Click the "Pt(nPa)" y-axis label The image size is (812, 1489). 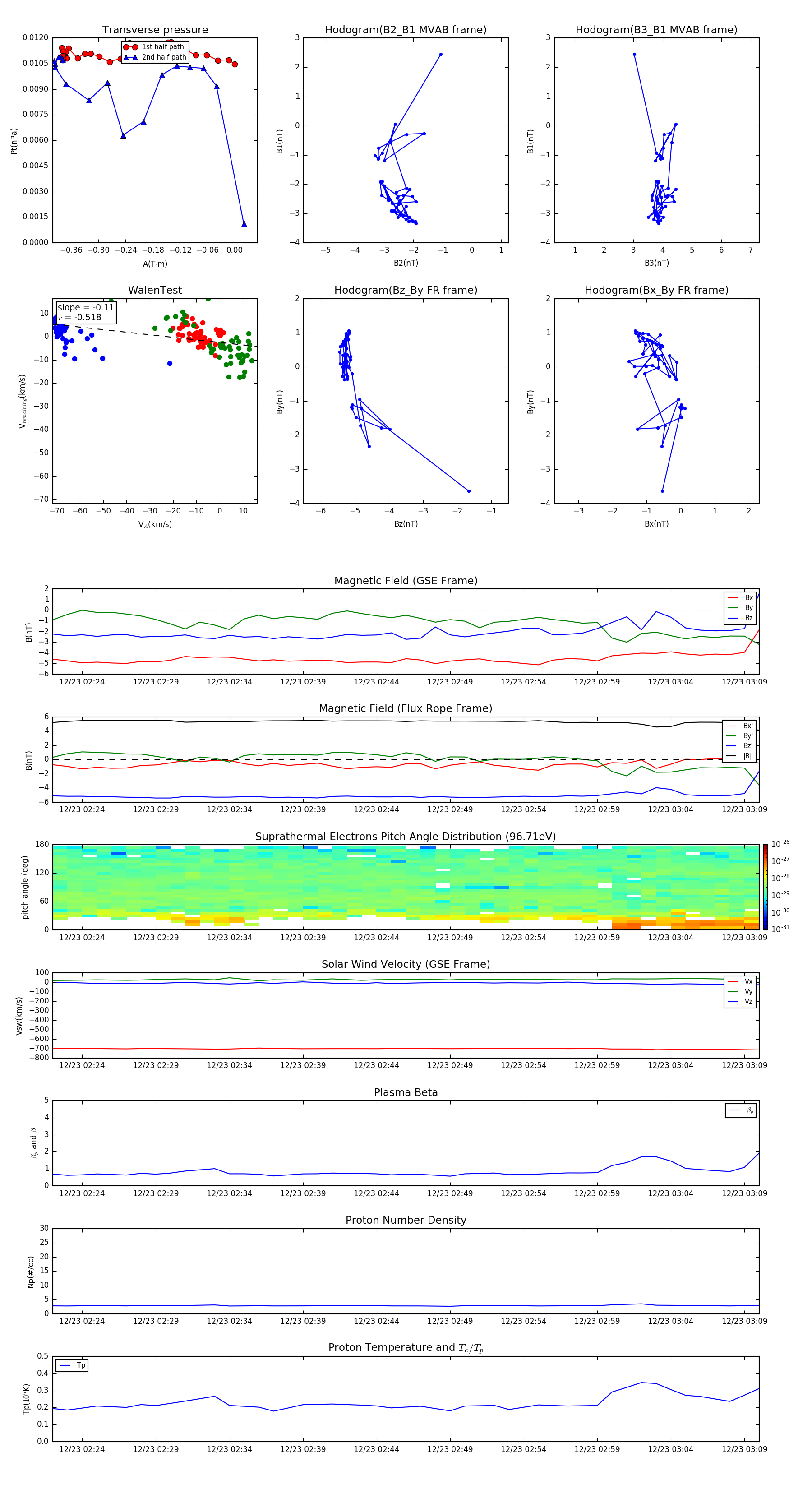14,141
